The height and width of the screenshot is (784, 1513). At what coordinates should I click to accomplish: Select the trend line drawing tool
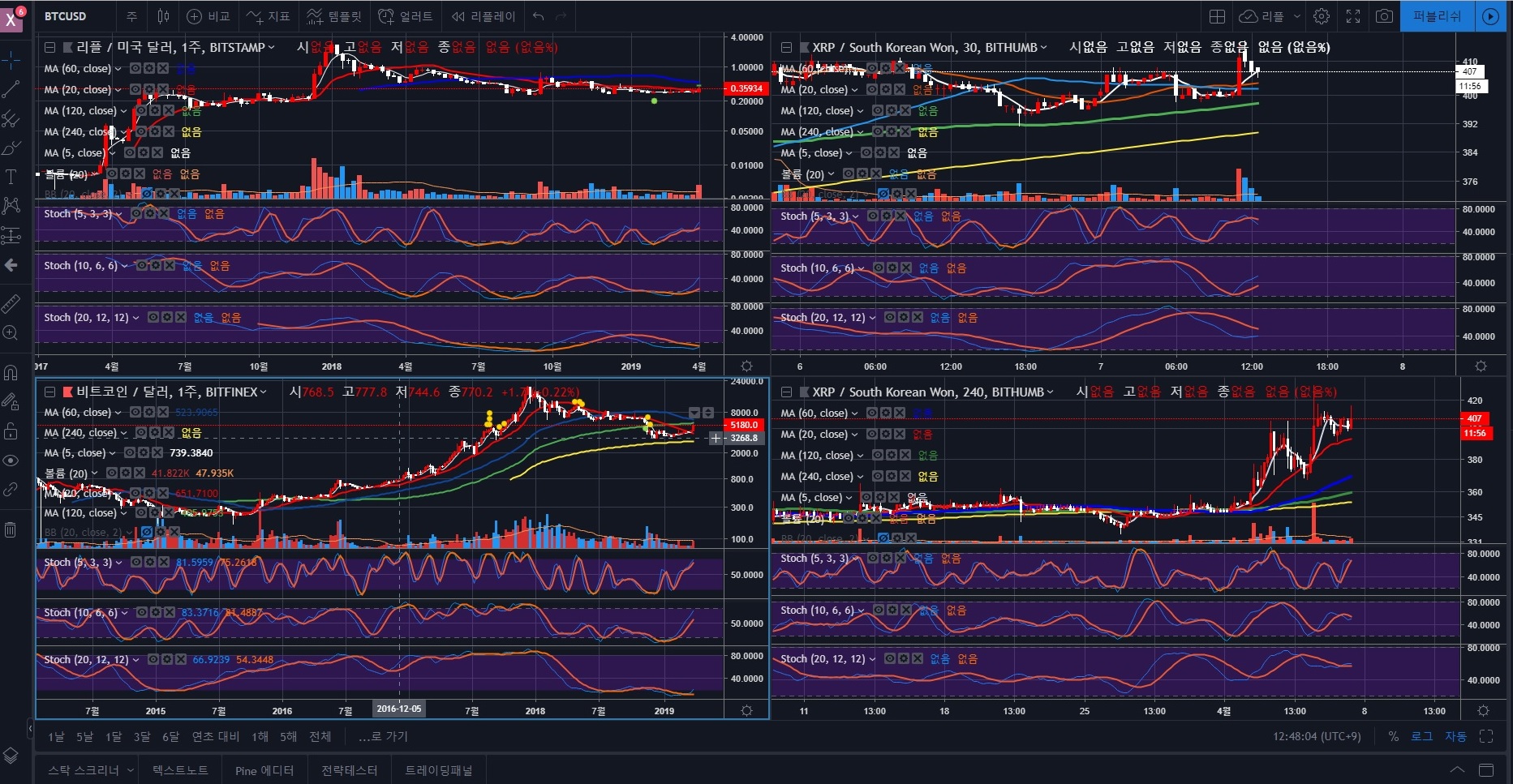click(x=11, y=90)
